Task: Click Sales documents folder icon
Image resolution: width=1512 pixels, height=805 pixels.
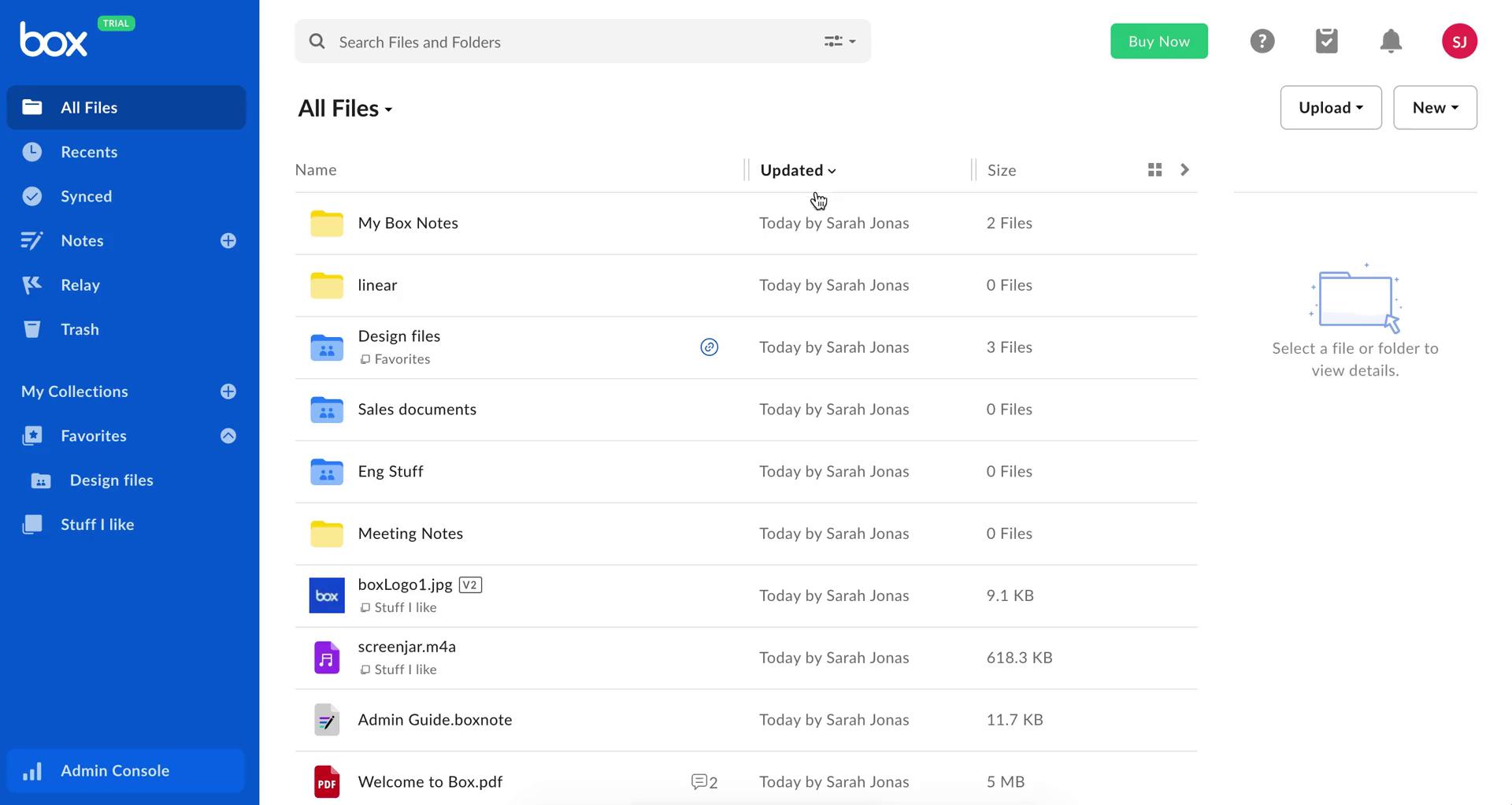Action: [x=327, y=410]
